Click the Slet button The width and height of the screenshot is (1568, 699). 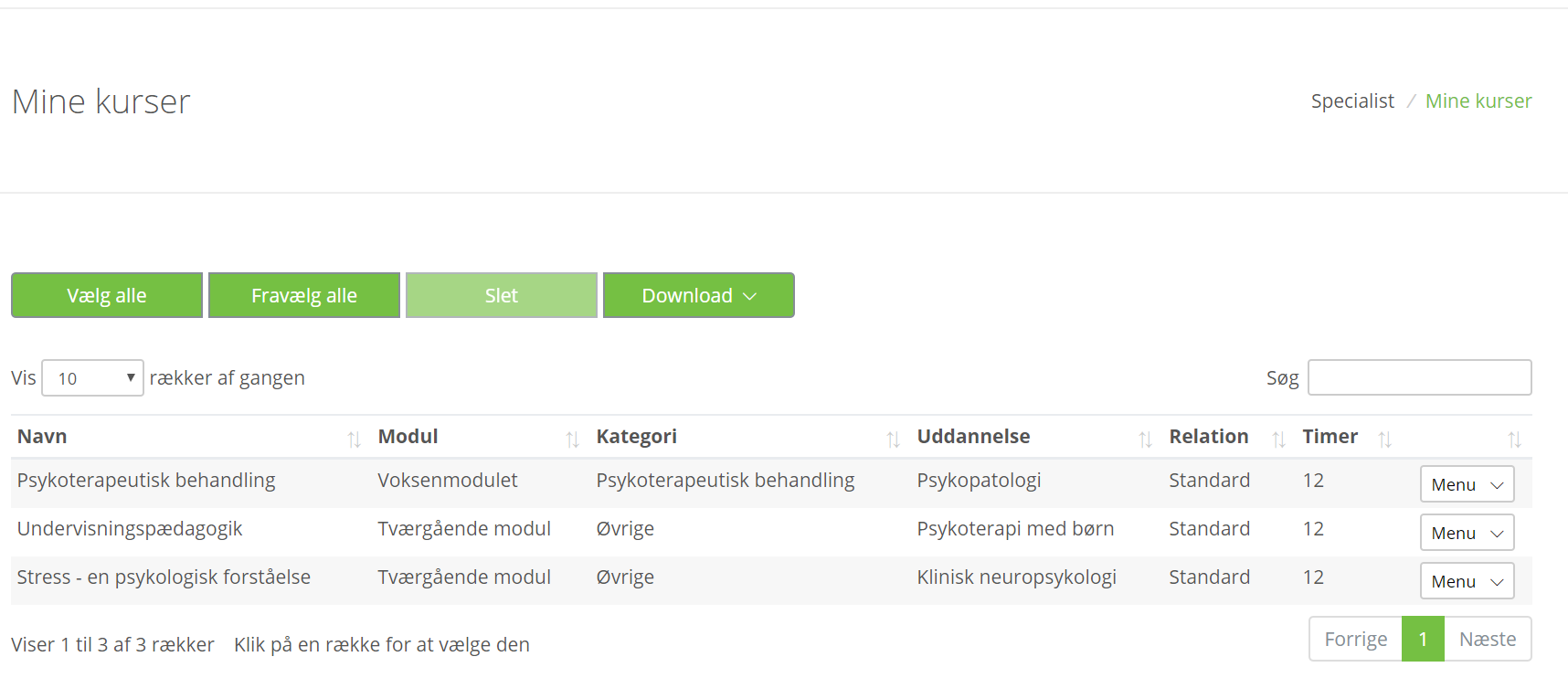click(x=501, y=295)
